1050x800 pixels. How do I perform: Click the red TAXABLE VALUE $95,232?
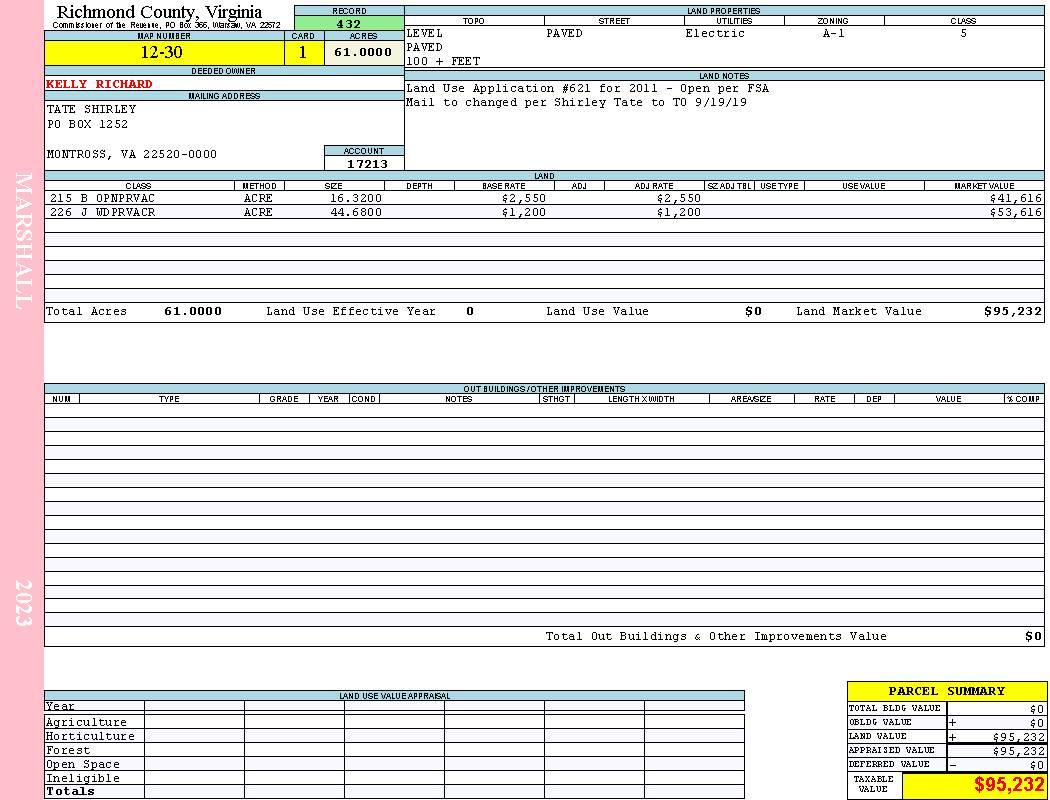pos(1008,785)
